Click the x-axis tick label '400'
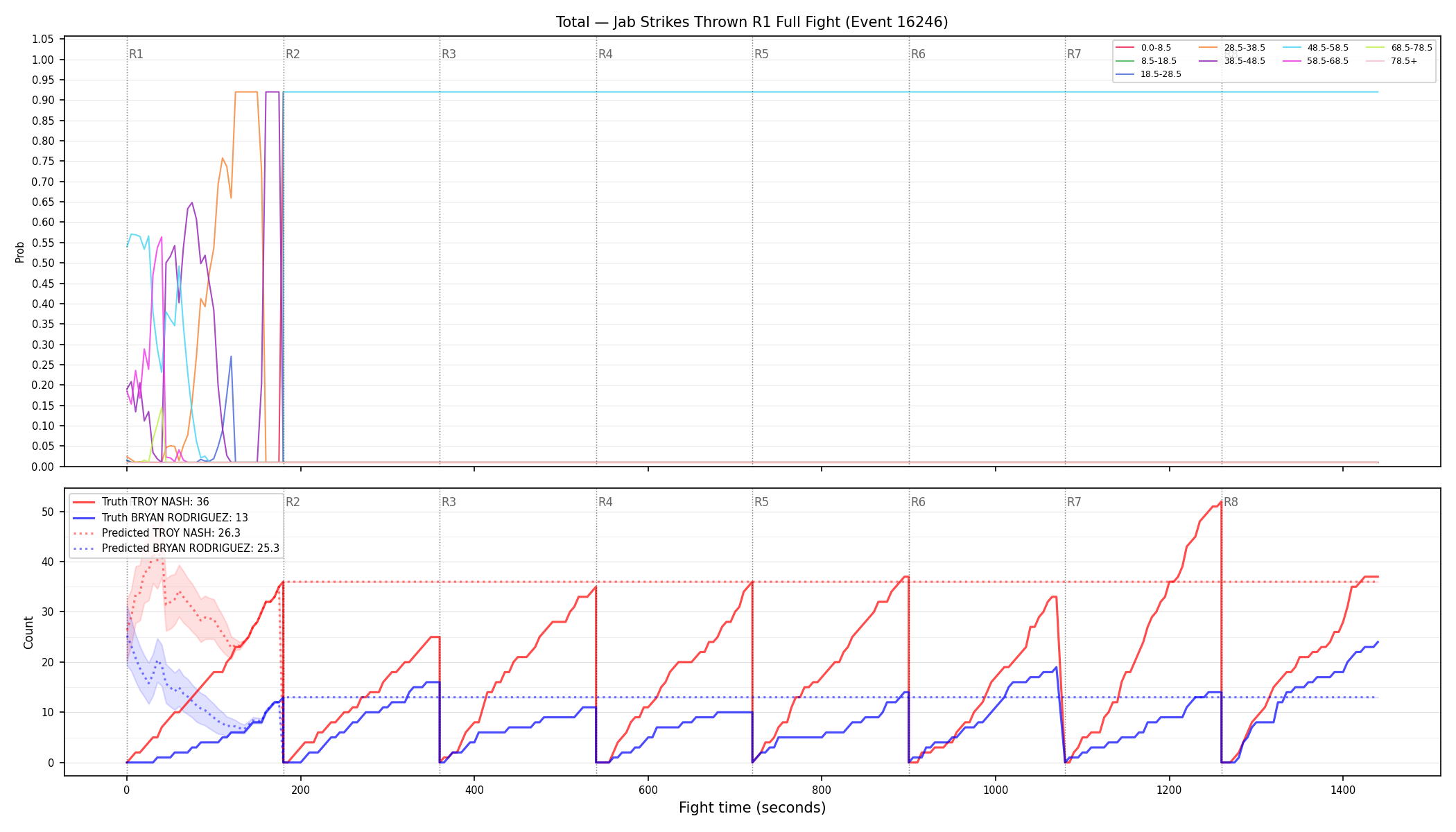 [474, 790]
